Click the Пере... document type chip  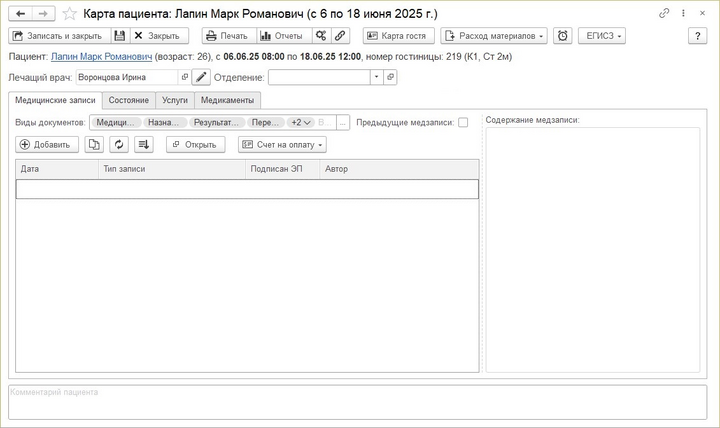coord(266,123)
